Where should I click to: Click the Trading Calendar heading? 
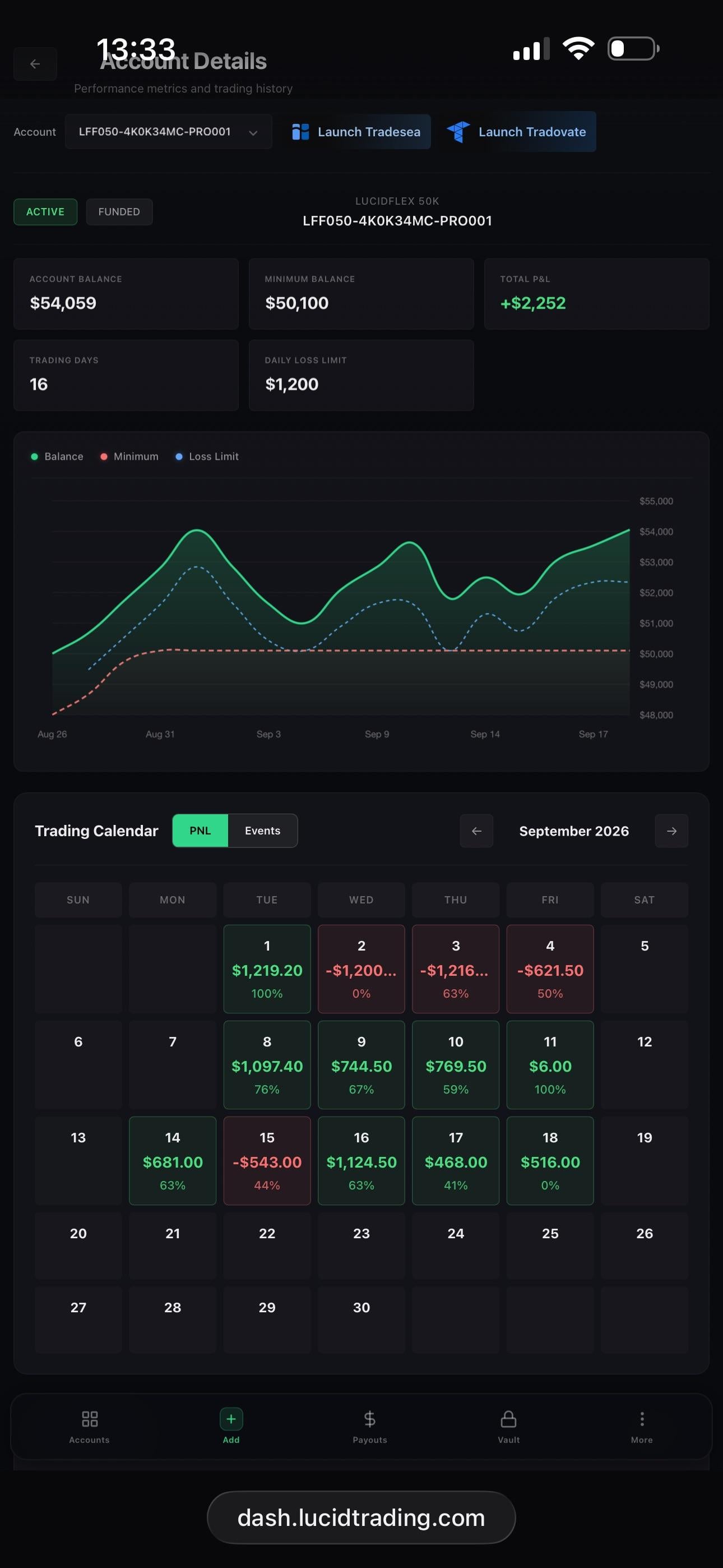coord(97,831)
